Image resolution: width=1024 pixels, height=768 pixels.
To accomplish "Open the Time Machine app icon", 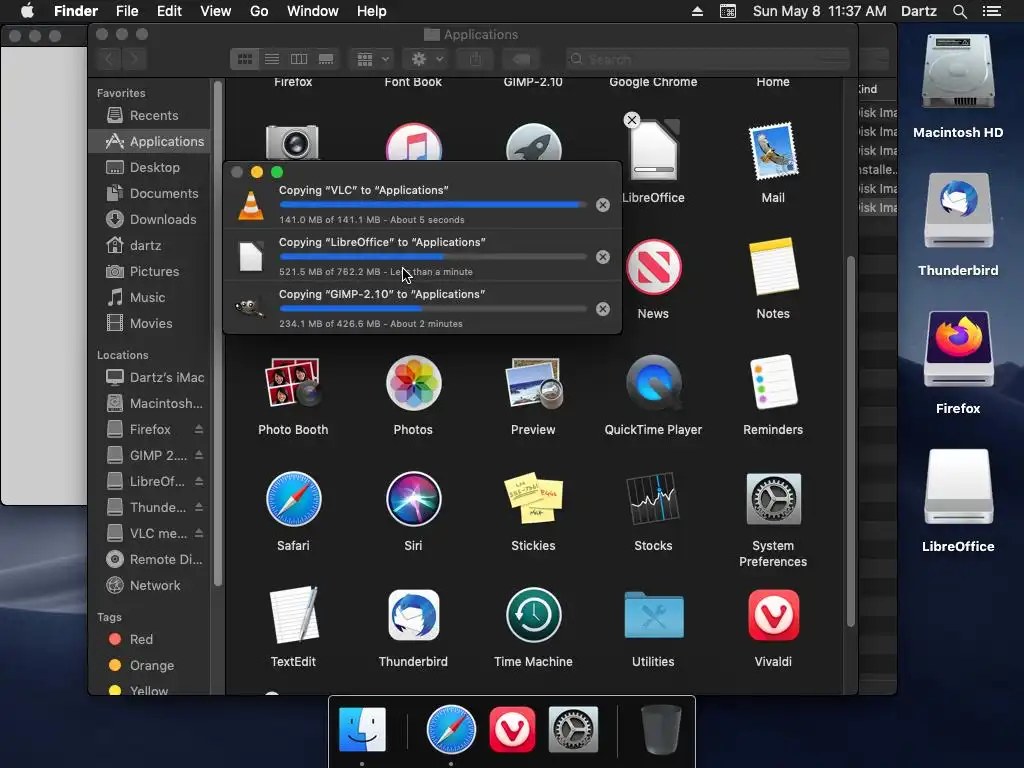I will [534, 615].
